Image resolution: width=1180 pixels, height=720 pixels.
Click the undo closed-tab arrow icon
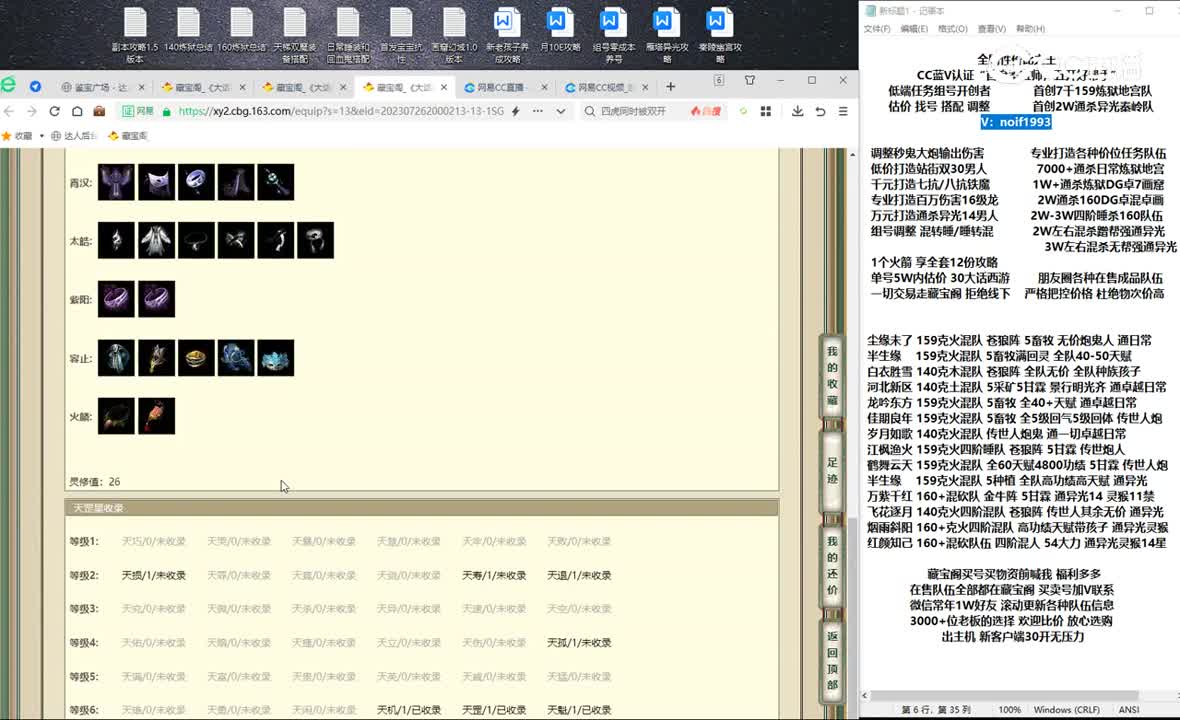[x=820, y=111]
